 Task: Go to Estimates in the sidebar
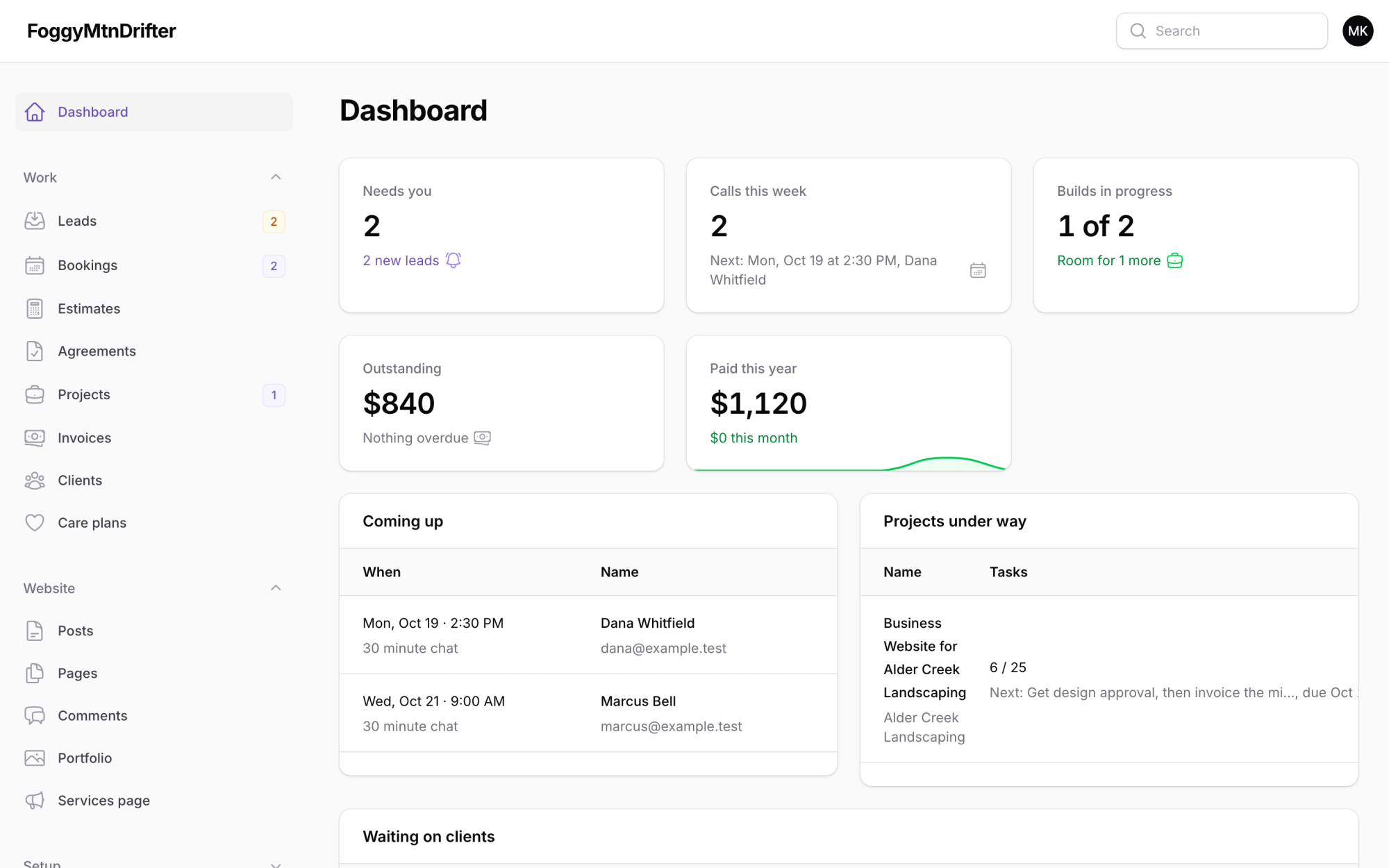point(154,308)
